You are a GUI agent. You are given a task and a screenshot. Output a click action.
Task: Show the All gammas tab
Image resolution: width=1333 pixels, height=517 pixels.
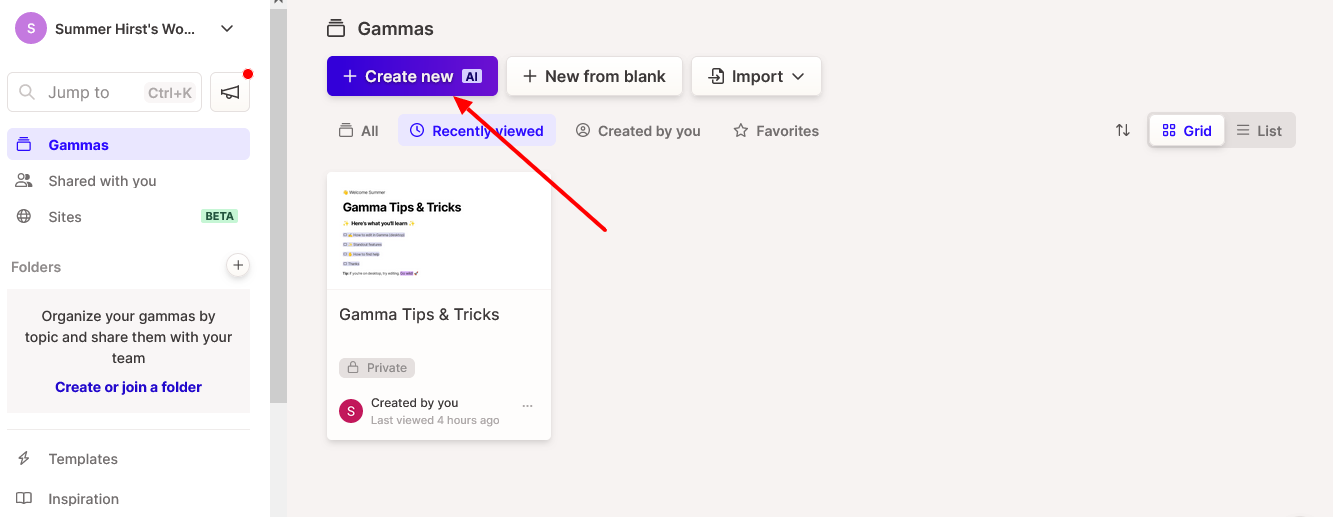click(358, 131)
